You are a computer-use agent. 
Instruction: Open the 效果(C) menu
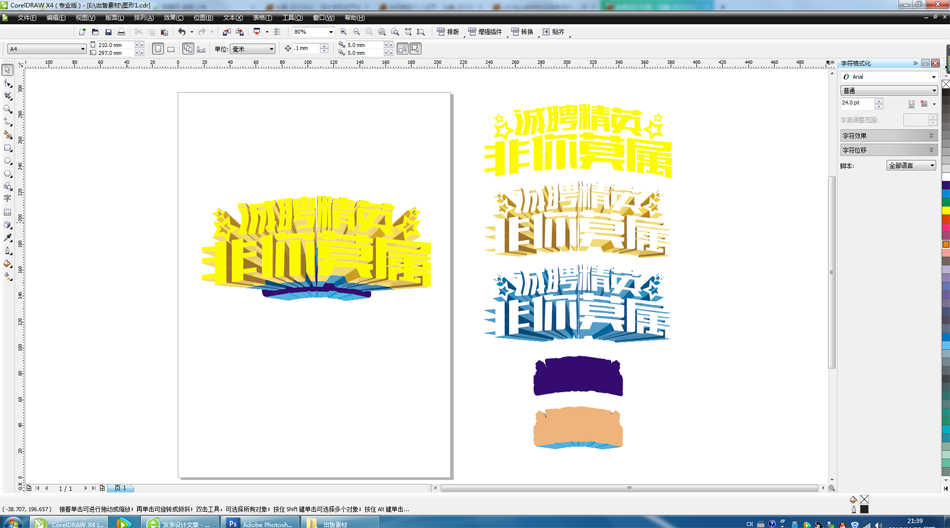tap(173, 18)
